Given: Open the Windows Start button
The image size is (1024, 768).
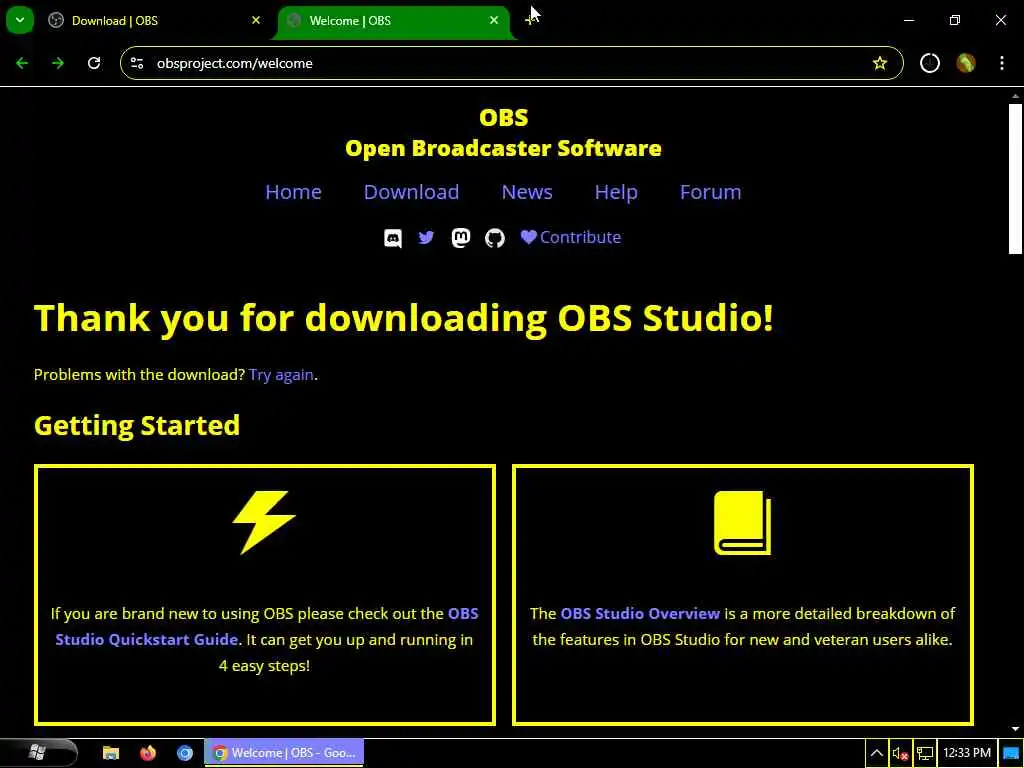Looking at the screenshot, I should (x=37, y=753).
